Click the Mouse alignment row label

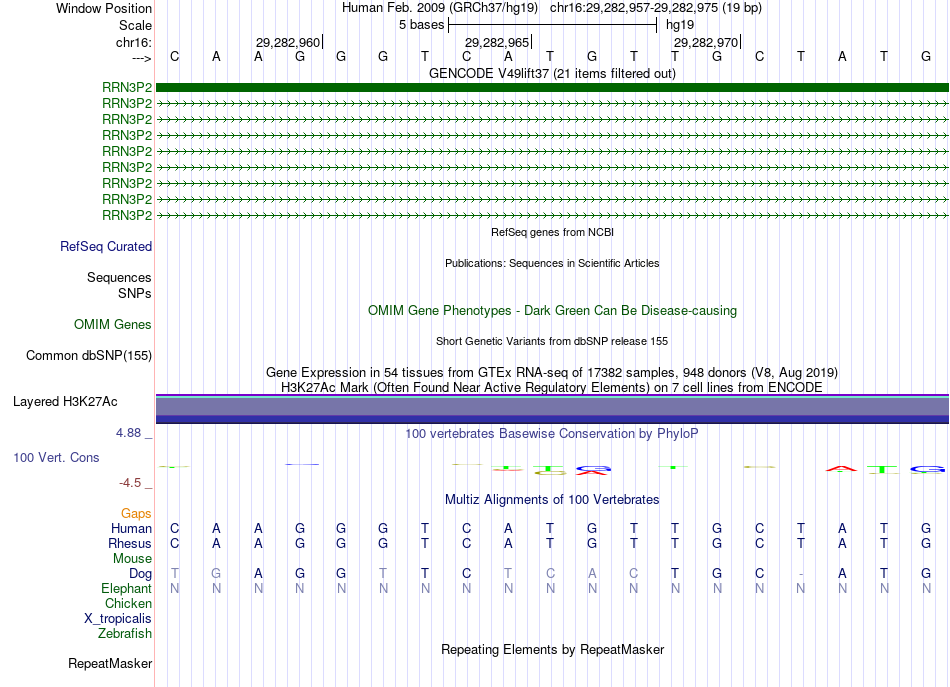[x=132, y=559]
